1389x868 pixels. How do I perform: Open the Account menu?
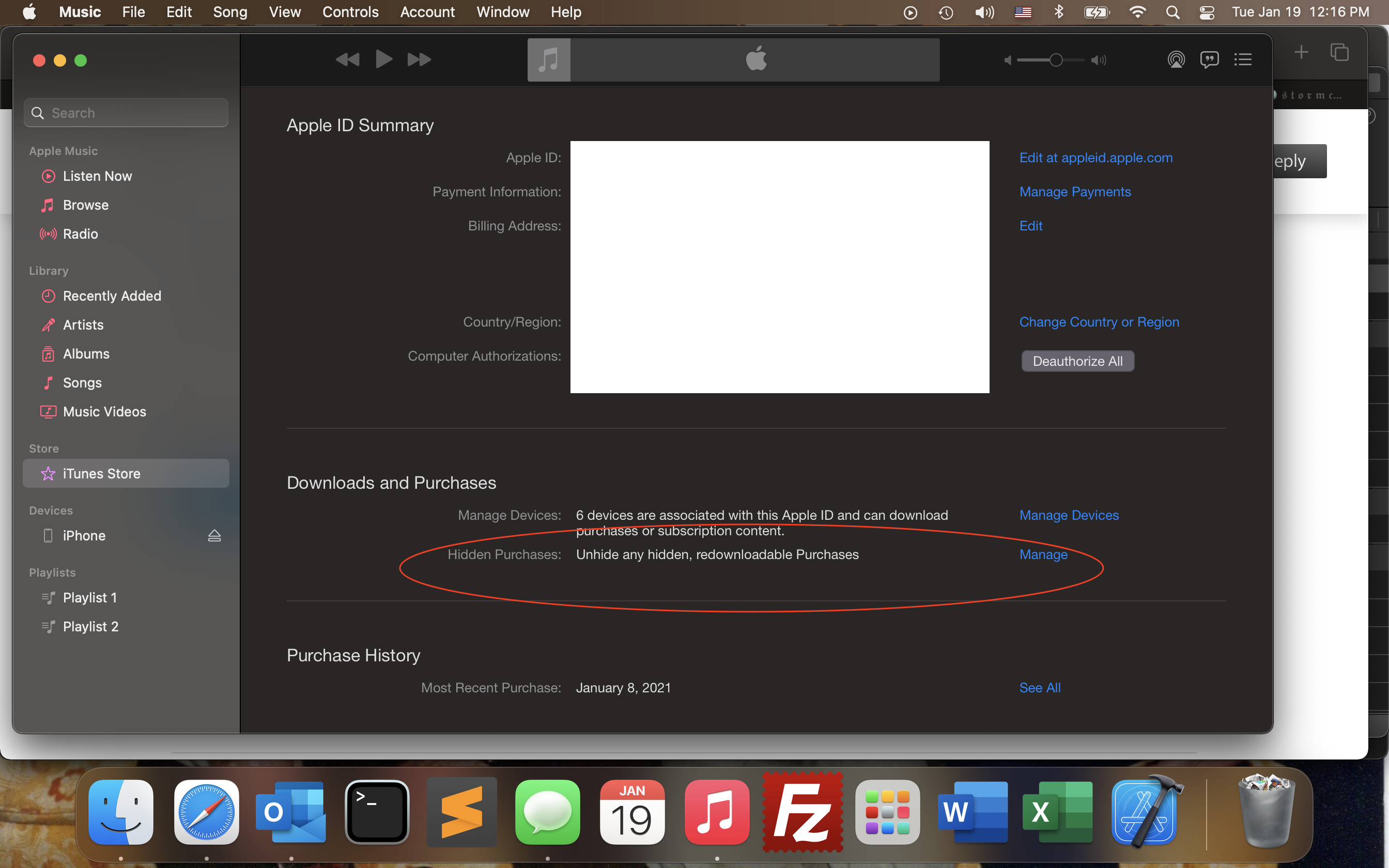(427, 12)
